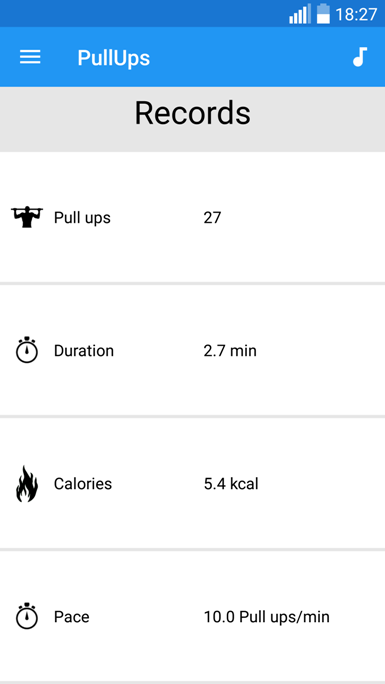Select the PullUps app title
Image resolution: width=385 pixels, height=684 pixels.
tap(114, 58)
